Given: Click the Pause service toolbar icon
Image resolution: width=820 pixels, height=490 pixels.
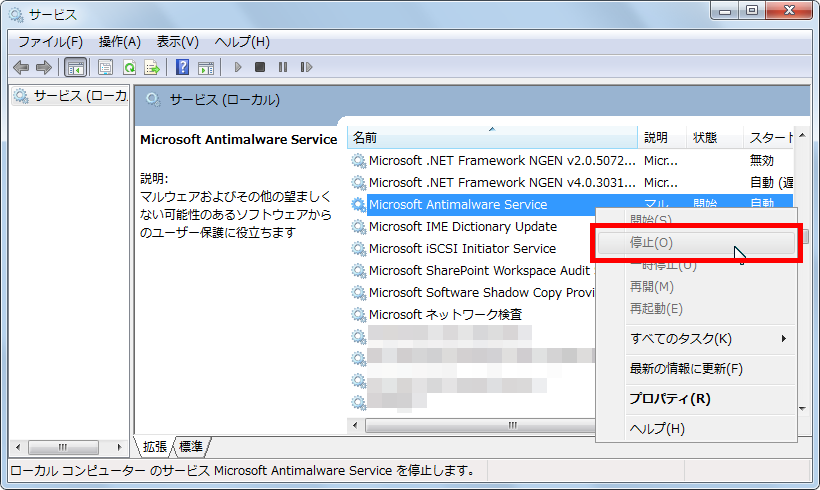Looking at the screenshot, I should [x=283, y=67].
